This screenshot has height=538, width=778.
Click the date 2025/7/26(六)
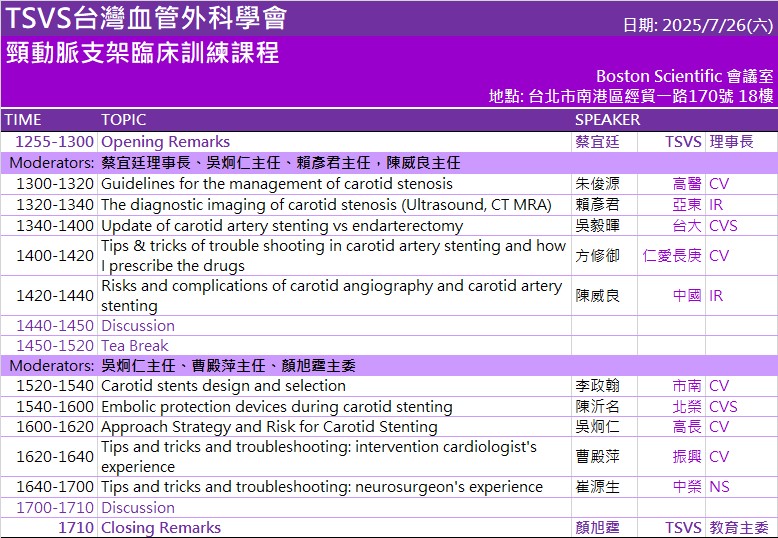coord(717,25)
